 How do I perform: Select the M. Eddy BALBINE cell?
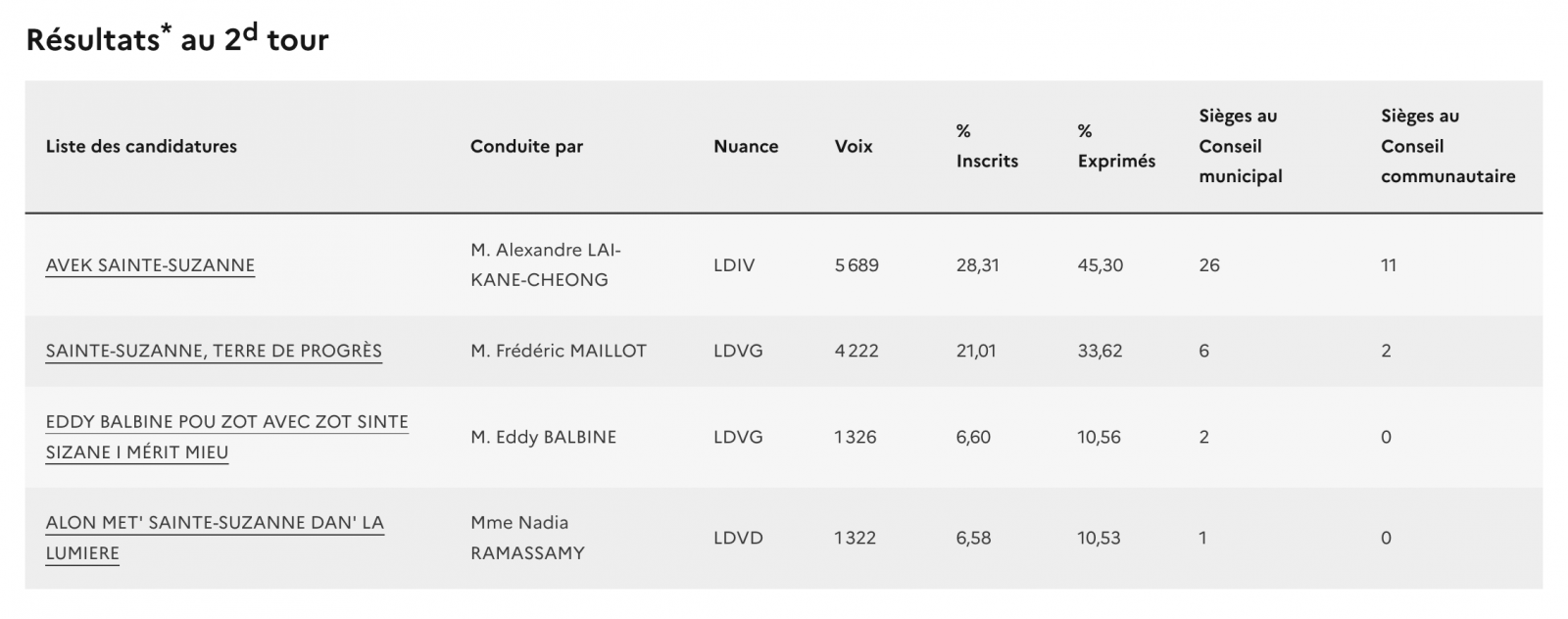pyautogui.click(x=543, y=437)
